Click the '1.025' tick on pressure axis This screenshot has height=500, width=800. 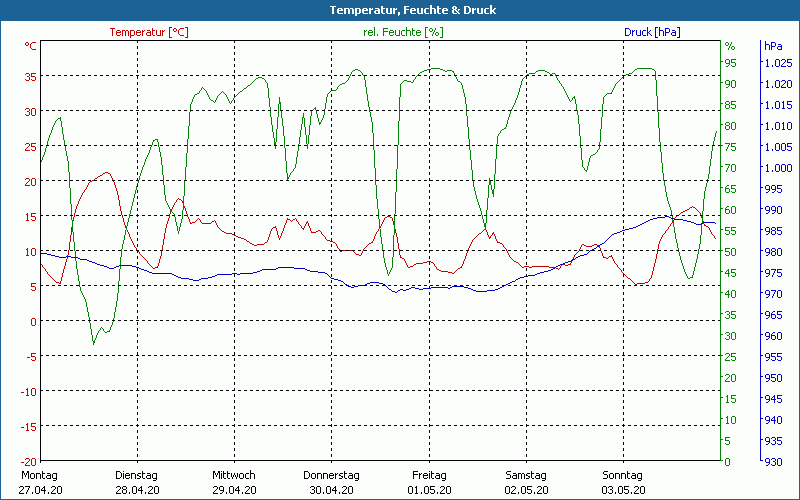777,62
